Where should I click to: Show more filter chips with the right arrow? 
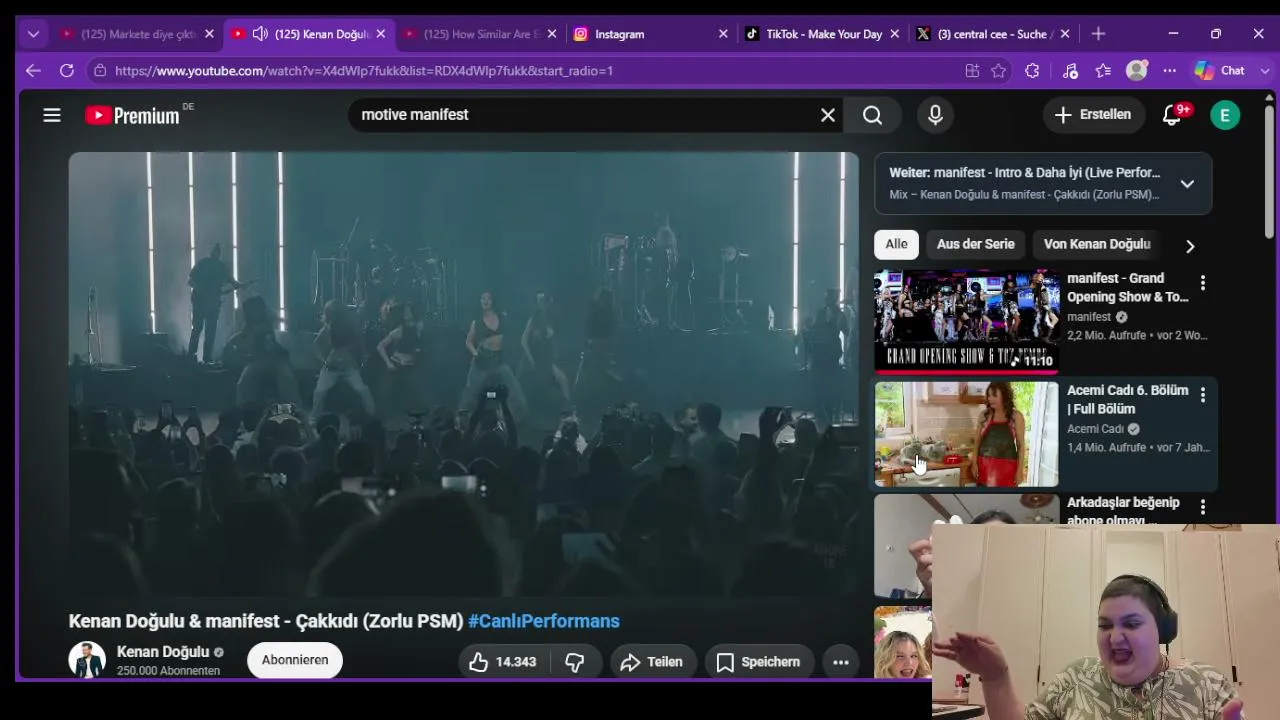point(1190,246)
